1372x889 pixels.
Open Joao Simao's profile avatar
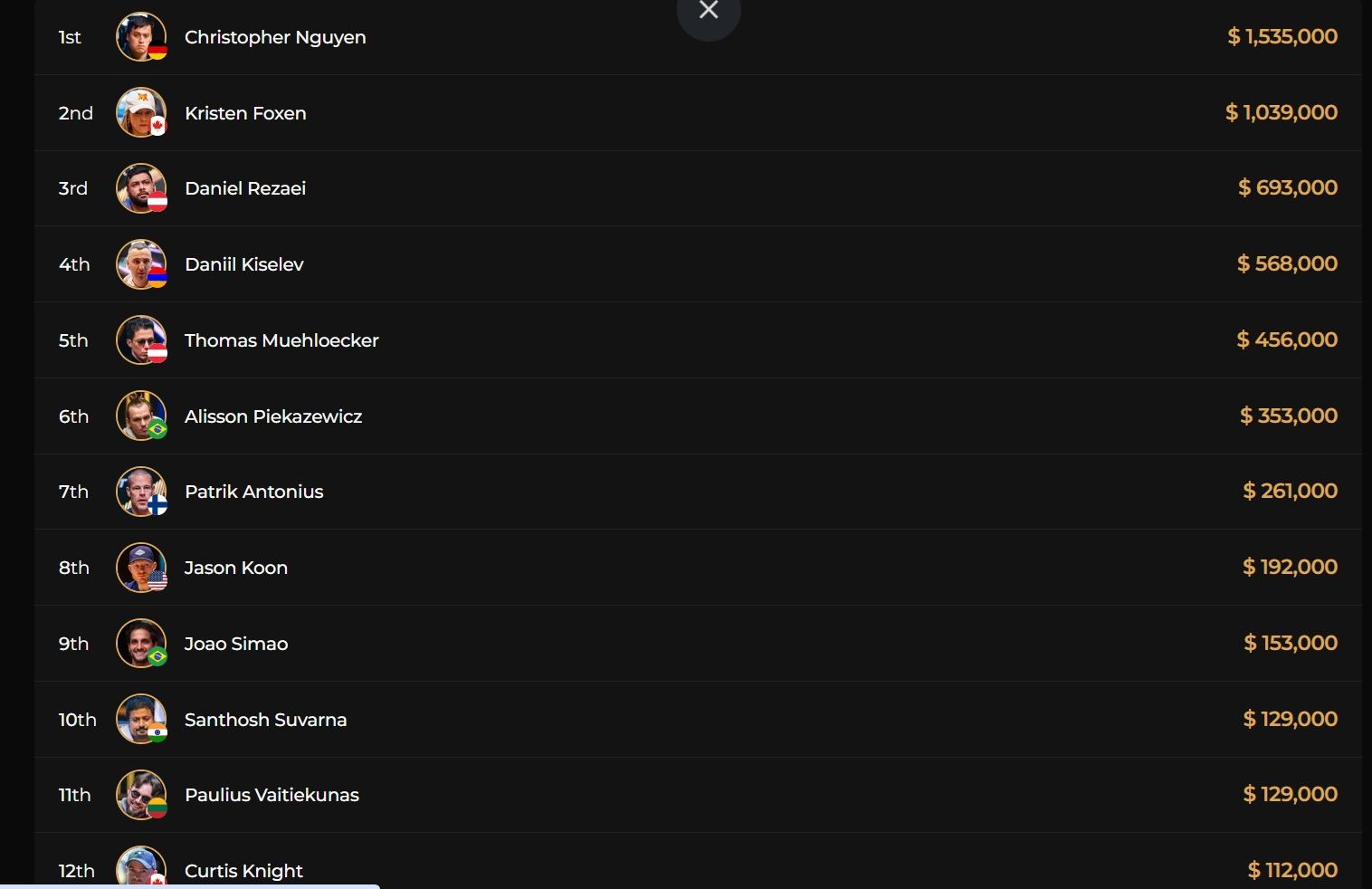pyautogui.click(x=141, y=644)
